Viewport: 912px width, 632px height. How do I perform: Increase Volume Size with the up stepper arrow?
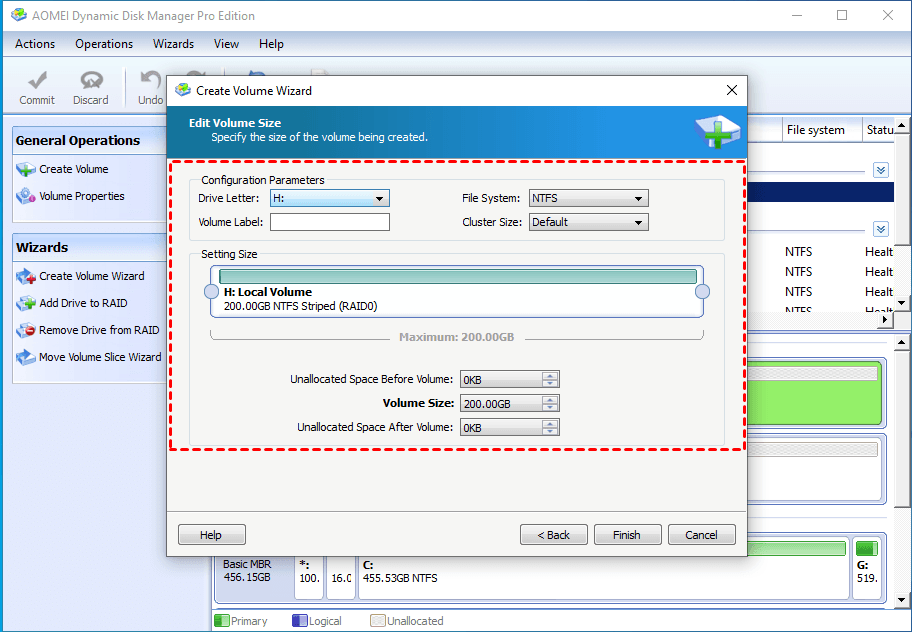[550, 399]
